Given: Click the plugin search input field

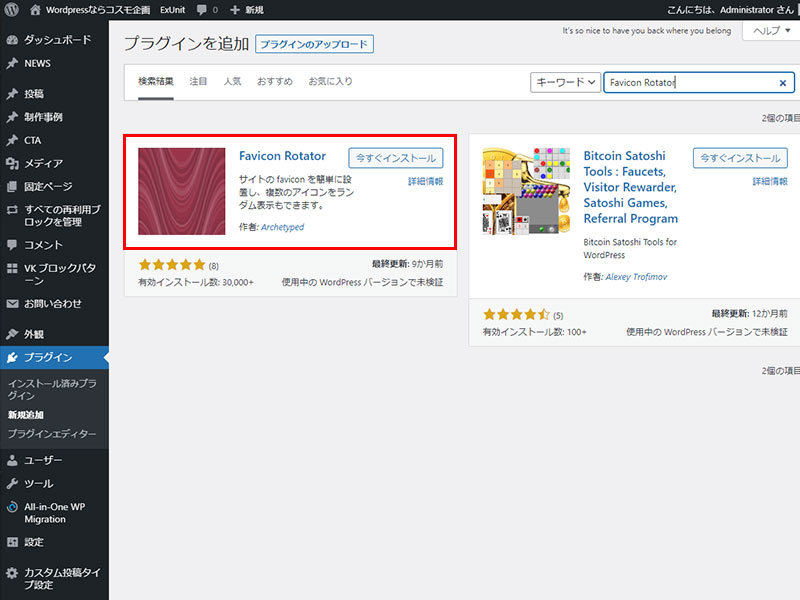Looking at the screenshot, I should 690,83.
